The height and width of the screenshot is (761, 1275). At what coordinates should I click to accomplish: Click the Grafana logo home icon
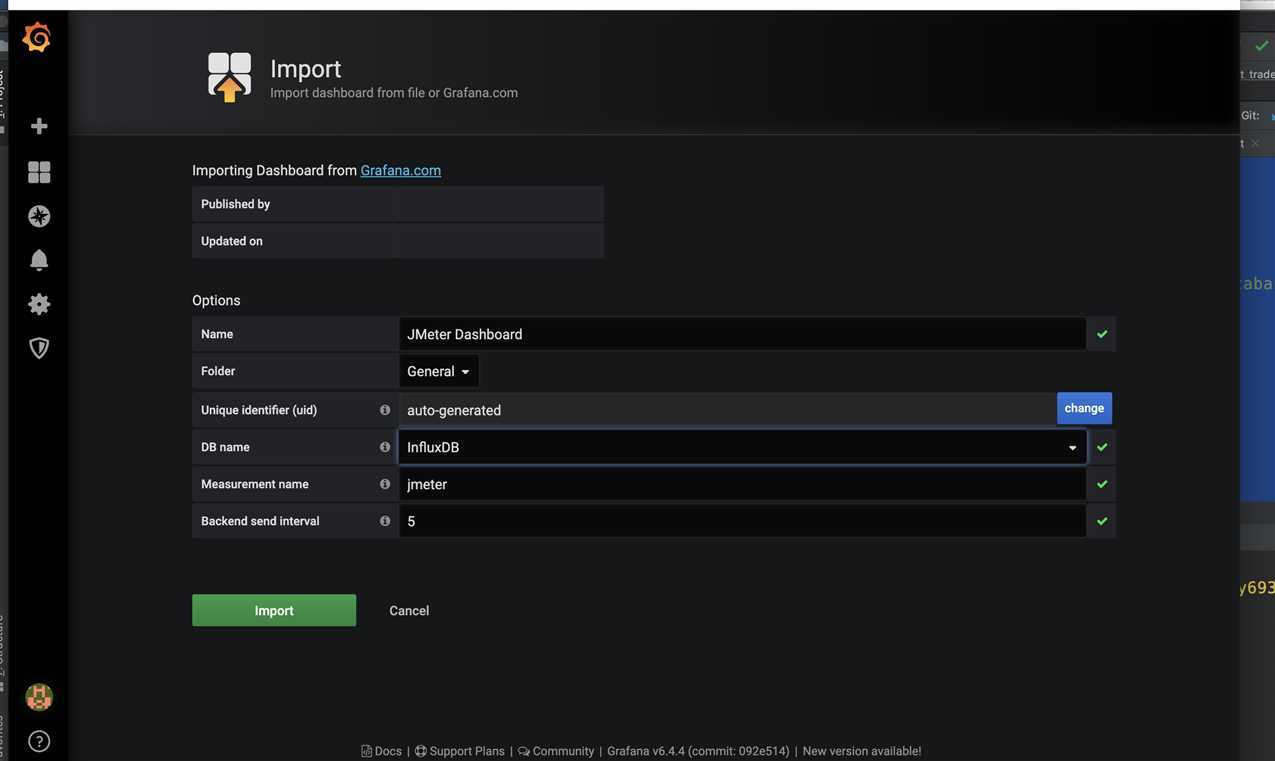(x=37, y=38)
